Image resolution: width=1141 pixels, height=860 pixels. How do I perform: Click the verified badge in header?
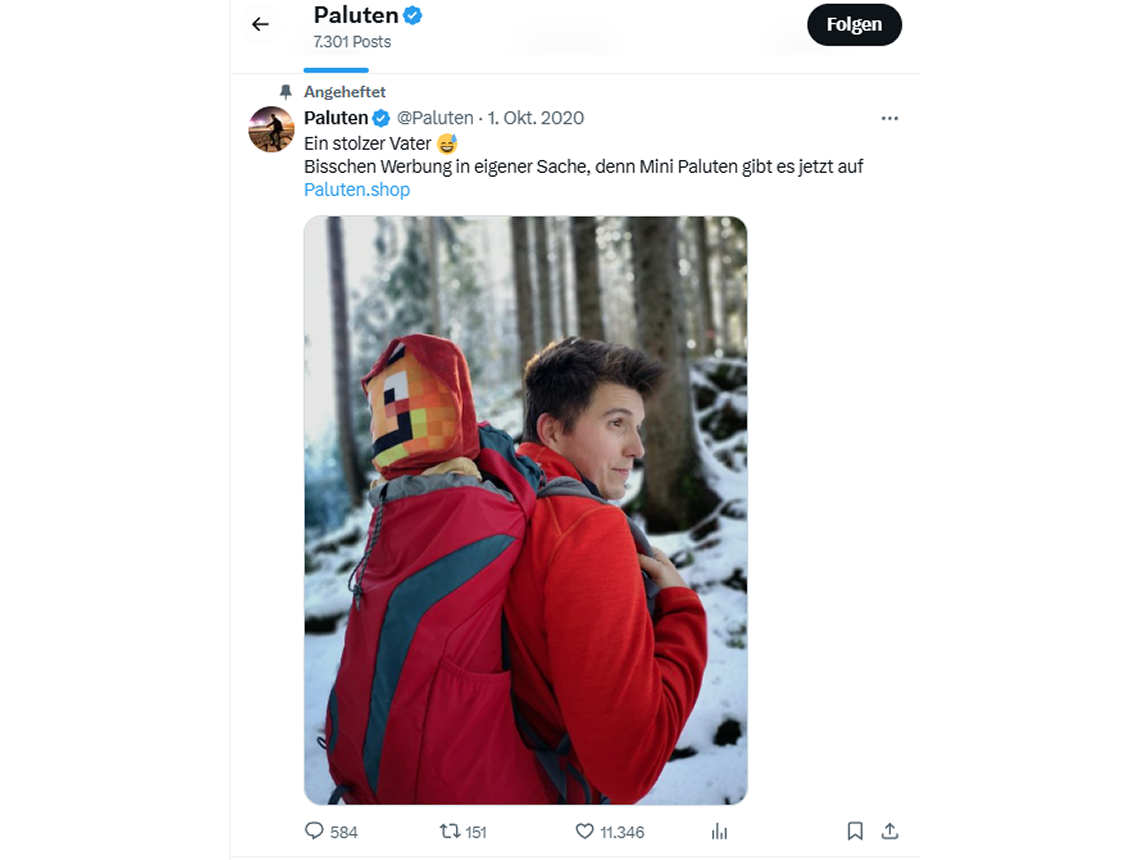(412, 16)
